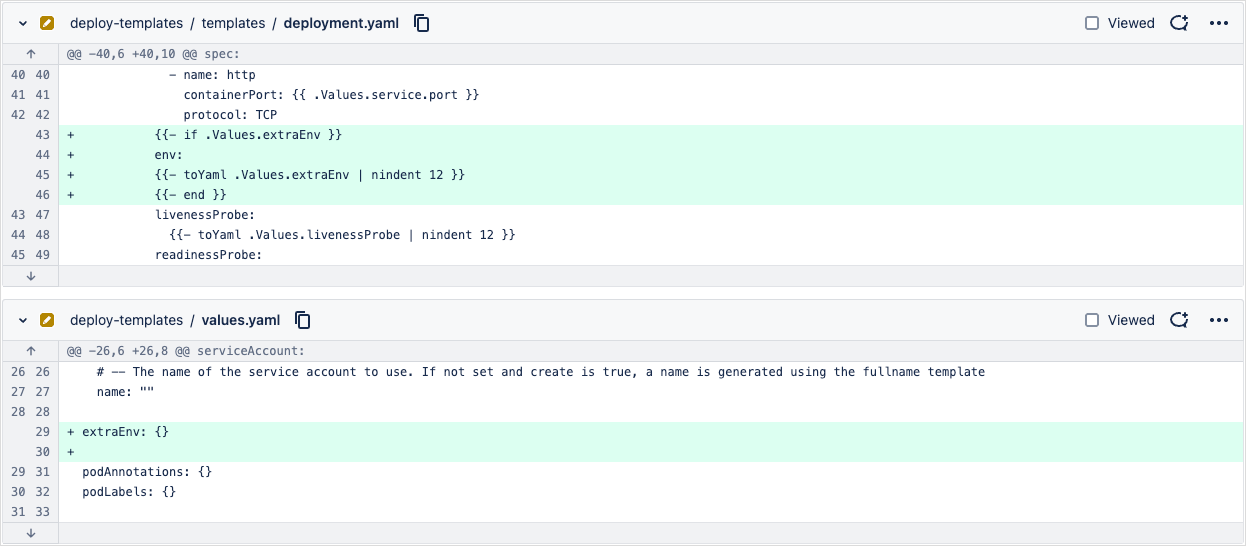The height and width of the screenshot is (546, 1246).
Task: Click hunk header '@@ -40,6 +40,10 @@ spec:'
Action: tap(154, 54)
